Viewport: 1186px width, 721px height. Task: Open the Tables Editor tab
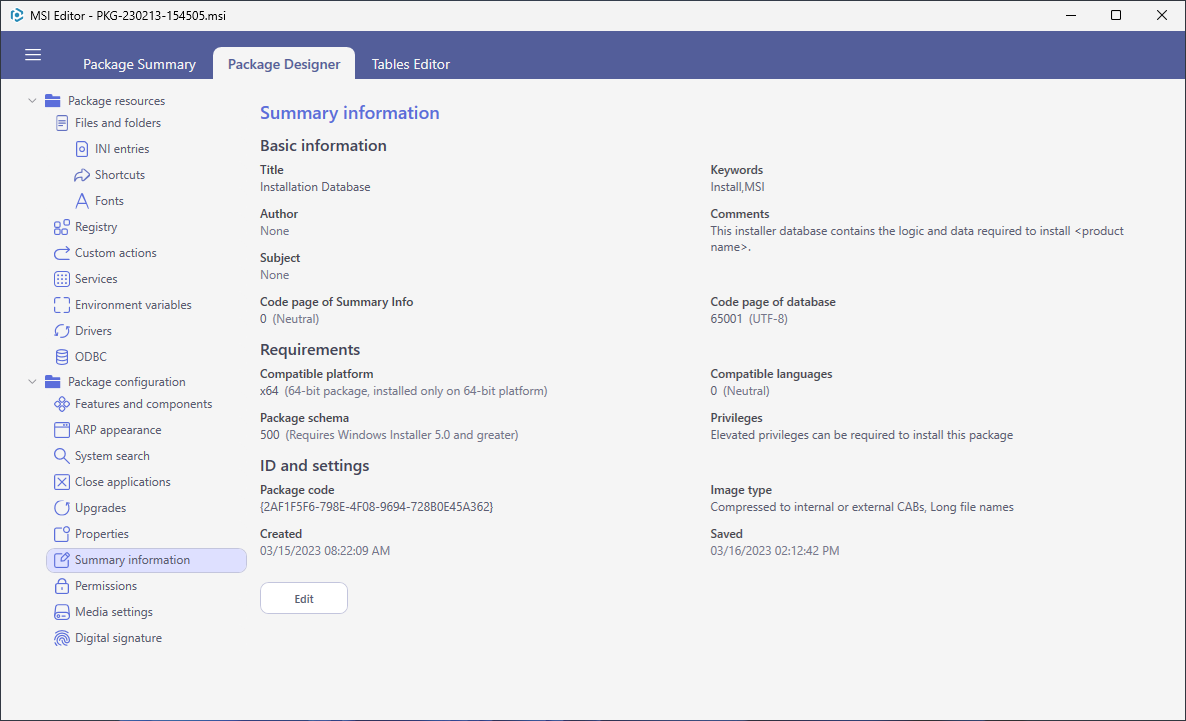point(411,64)
